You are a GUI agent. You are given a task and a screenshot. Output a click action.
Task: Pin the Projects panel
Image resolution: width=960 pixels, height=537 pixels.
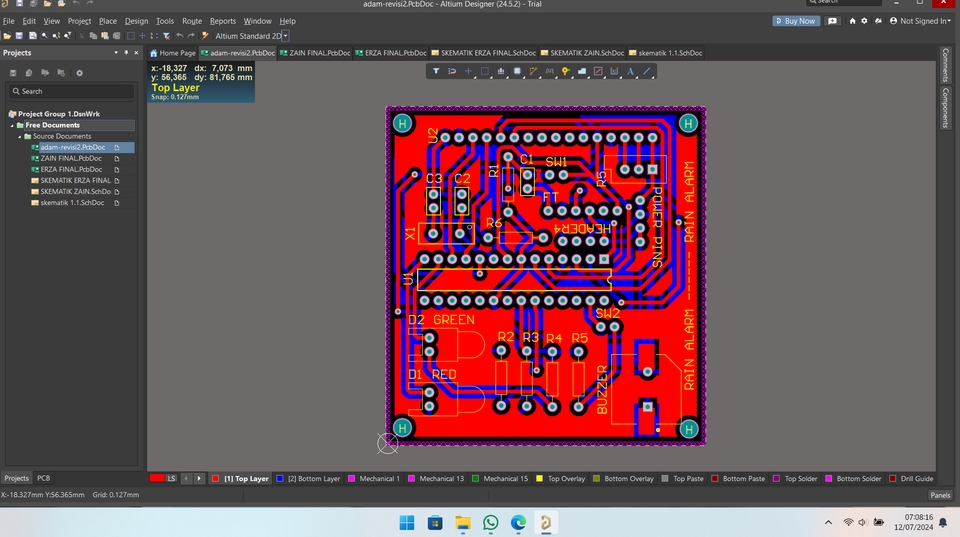[x=126, y=53]
